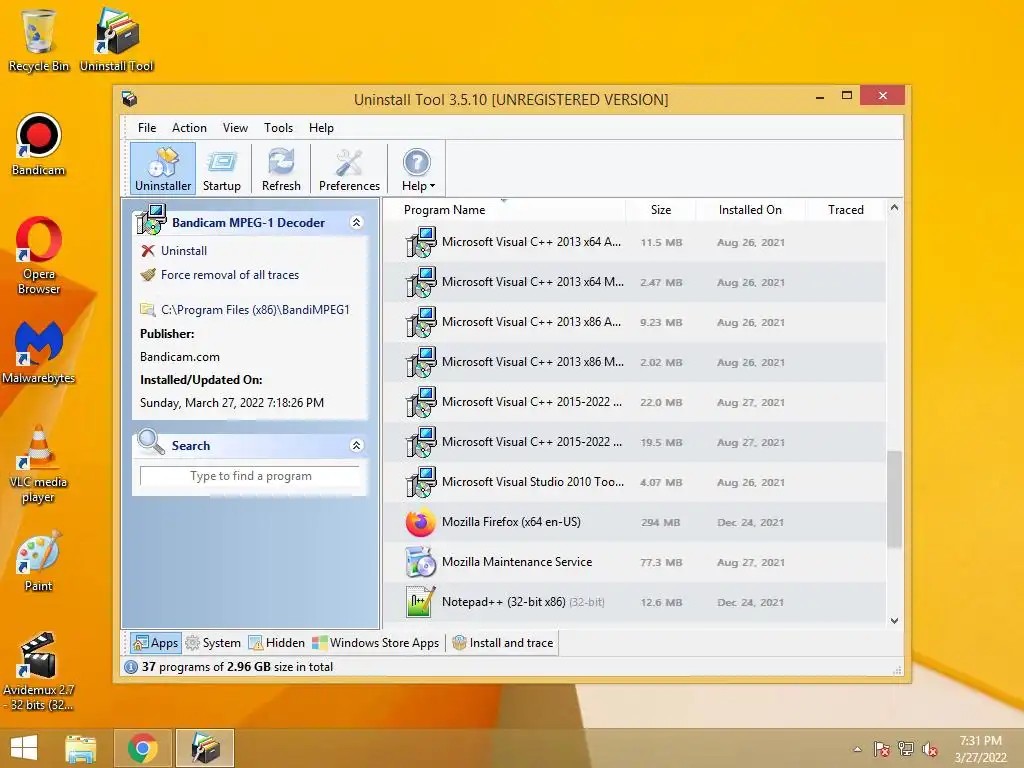Viewport: 1024px width, 768px height.
Task: Select Microsoft Visual C++ 2013 x64 M... icon
Action: pyautogui.click(x=421, y=282)
